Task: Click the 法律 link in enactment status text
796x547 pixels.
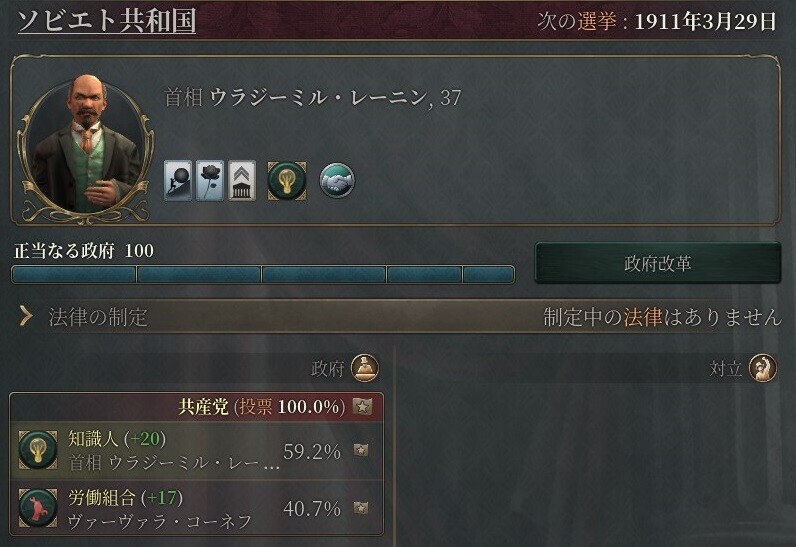Action: pos(643,318)
